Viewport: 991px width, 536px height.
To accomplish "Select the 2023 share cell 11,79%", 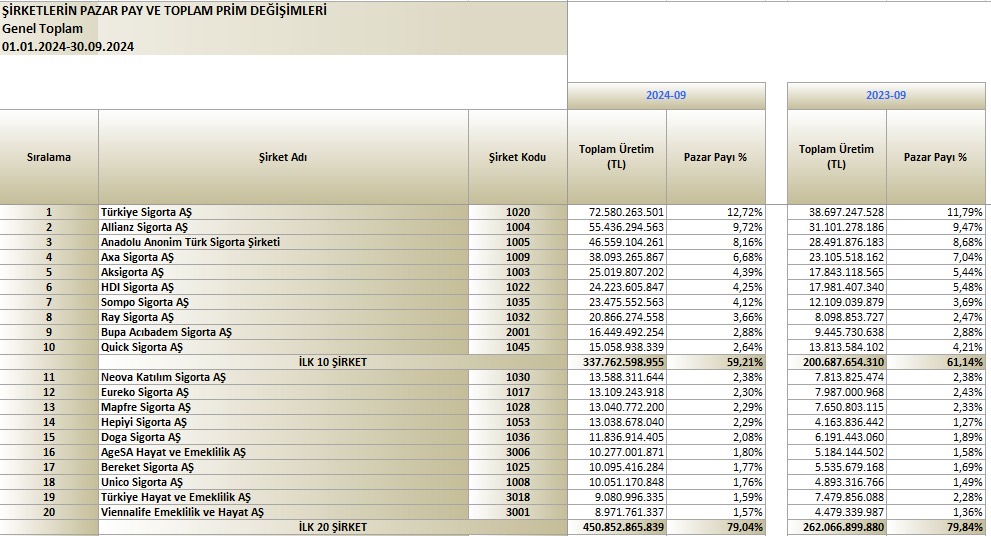I will click(936, 212).
